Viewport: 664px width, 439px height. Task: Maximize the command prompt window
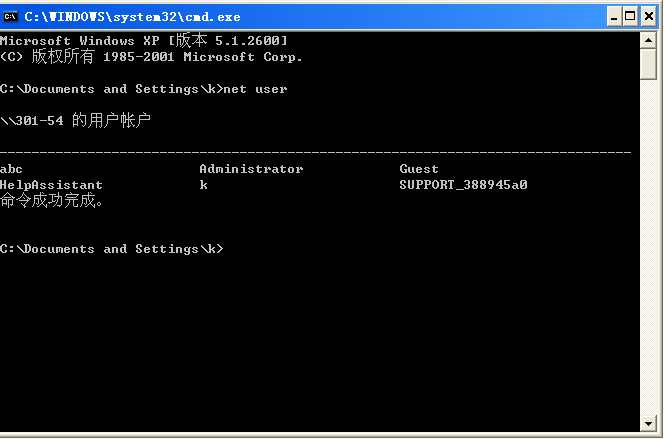[x=630, y=16]
